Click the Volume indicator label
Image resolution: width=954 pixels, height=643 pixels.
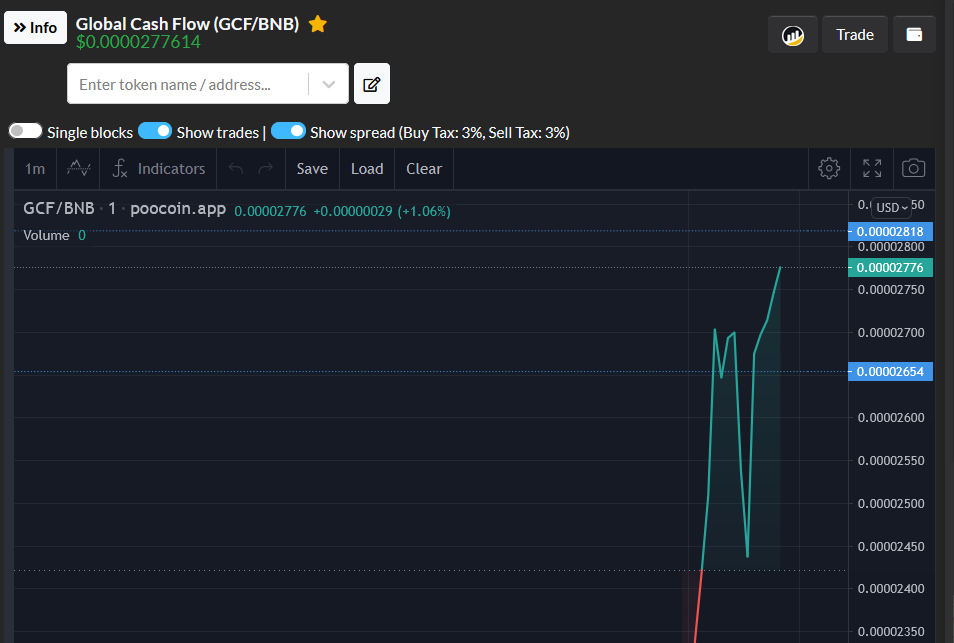(x=46, y=235)
